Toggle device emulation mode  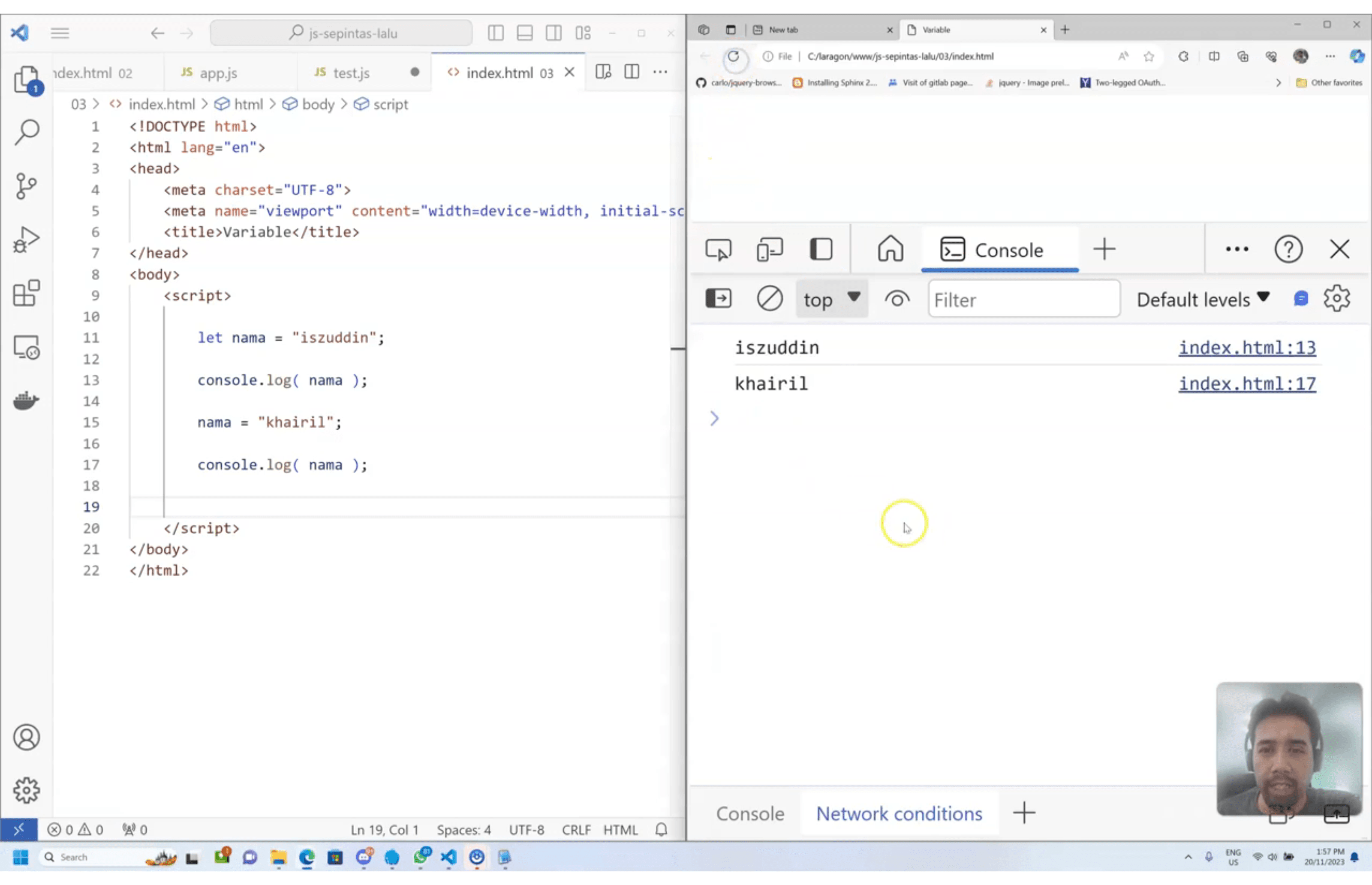[x=769, y=250]
